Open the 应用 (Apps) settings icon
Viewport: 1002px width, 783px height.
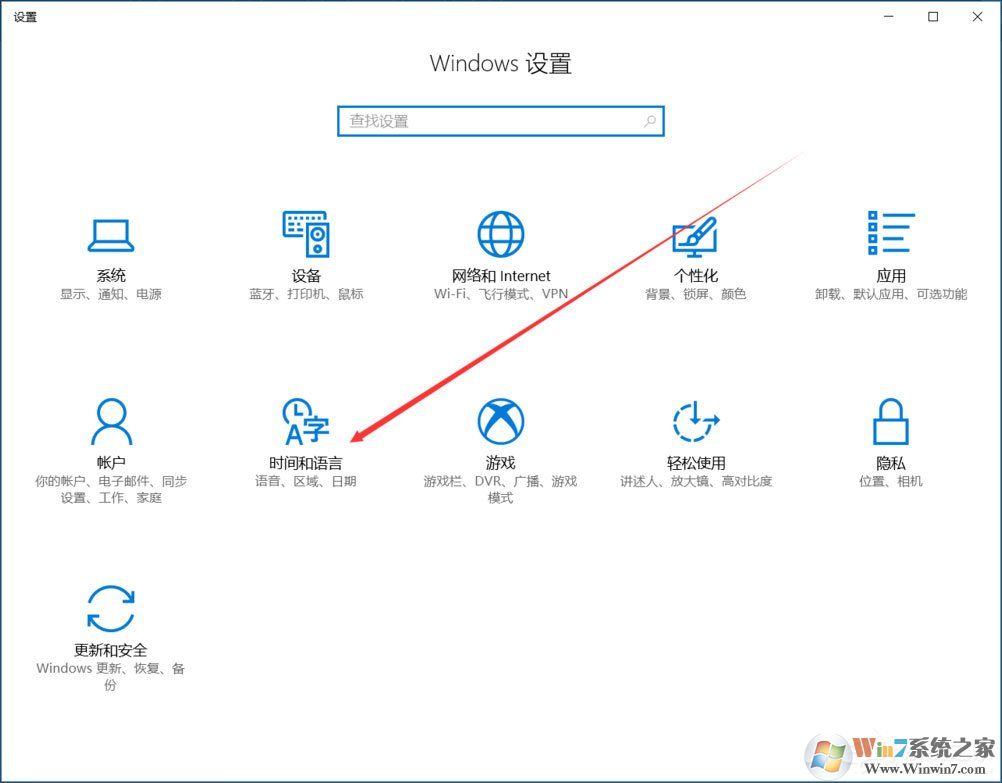coord(890,234)
